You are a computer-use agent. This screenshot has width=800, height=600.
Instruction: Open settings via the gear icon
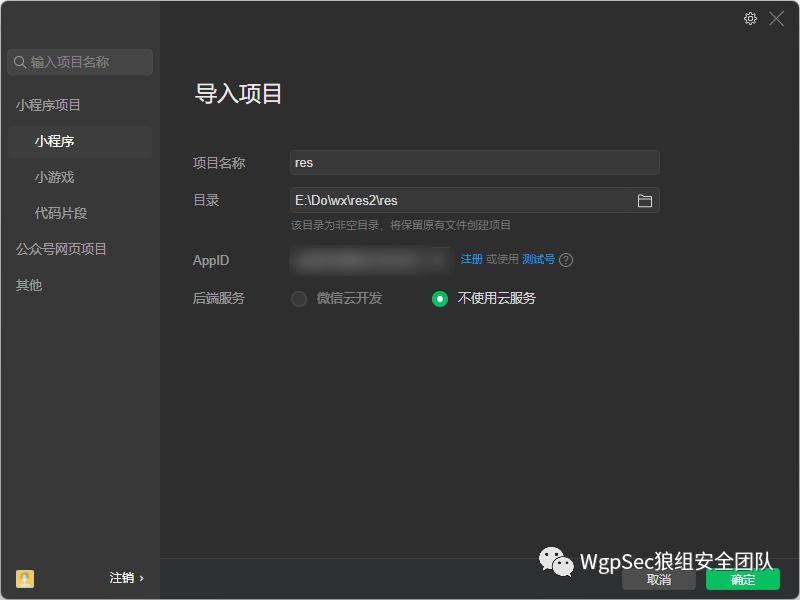click(x=750, y=19)
